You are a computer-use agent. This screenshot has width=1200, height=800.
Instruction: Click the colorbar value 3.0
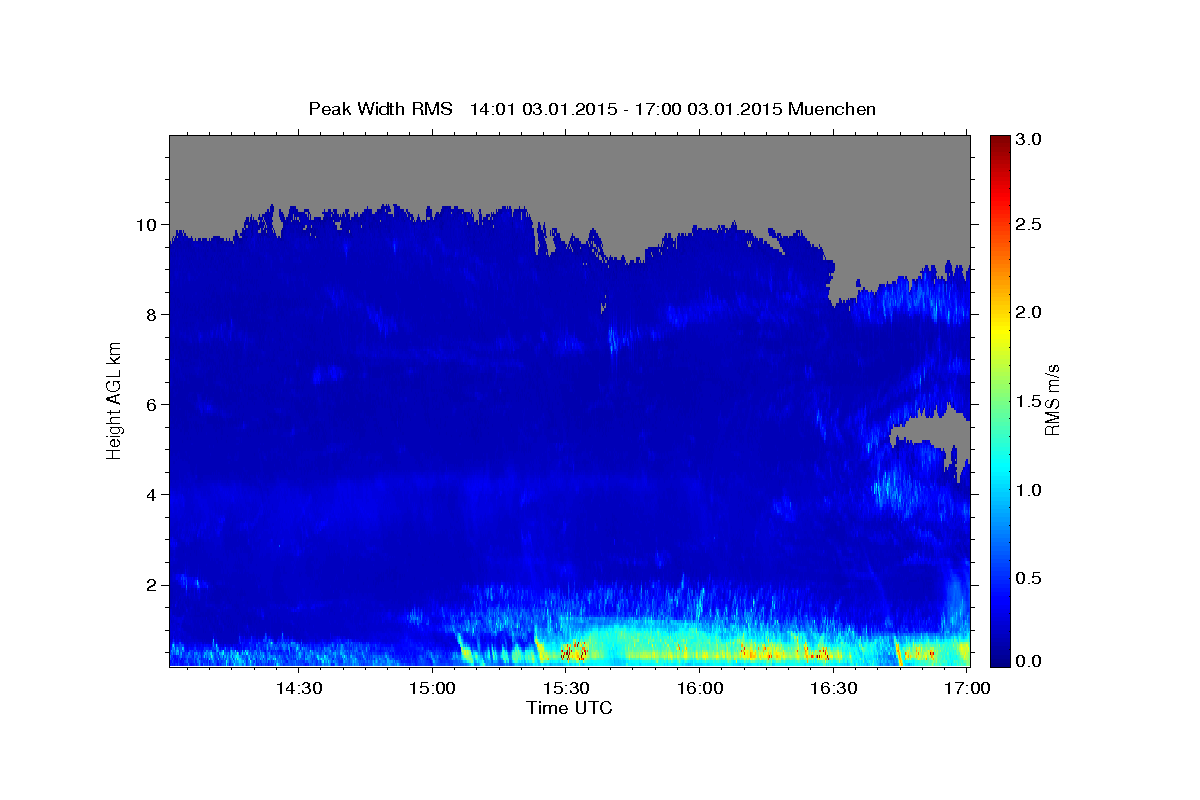tap(1030, 140)
